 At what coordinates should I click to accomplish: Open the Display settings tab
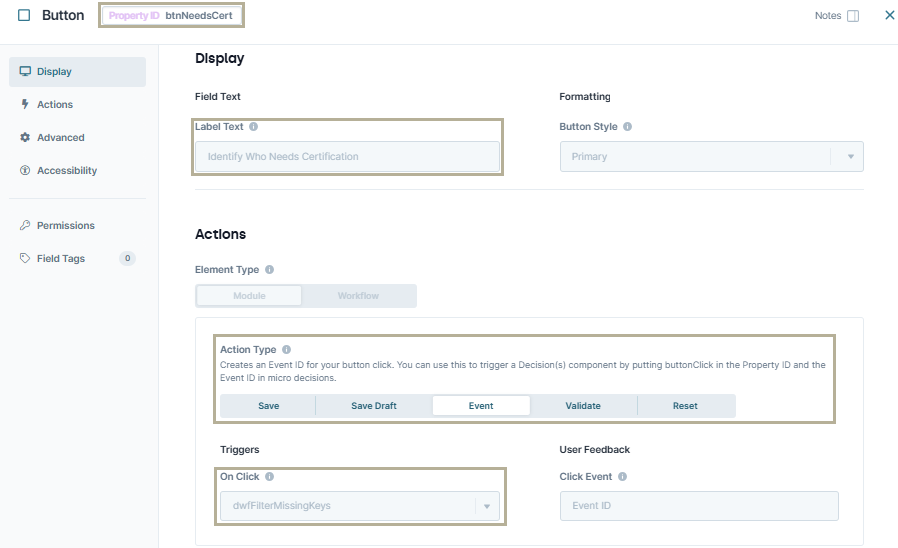tap(77, 72)
